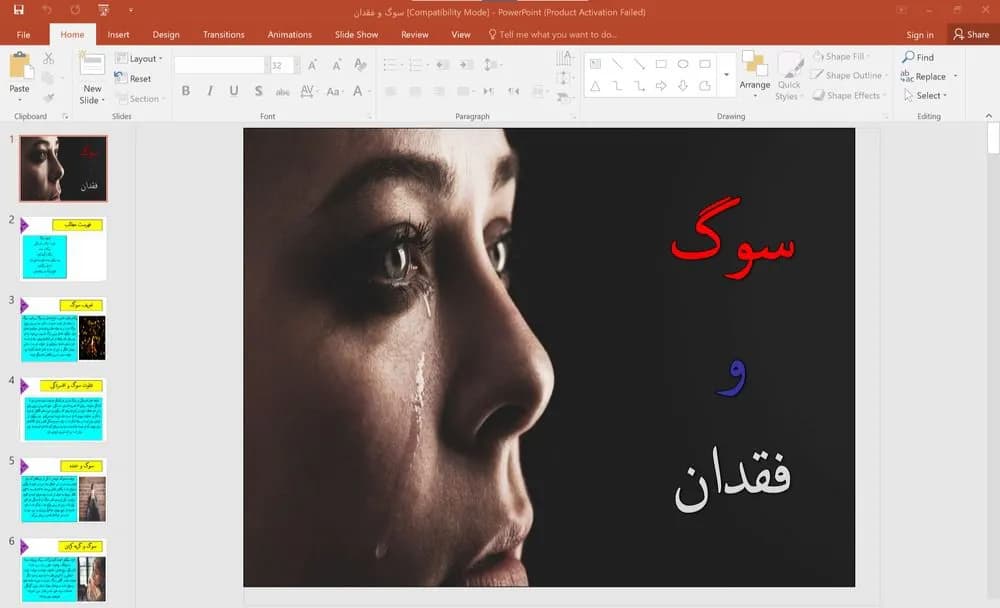Click the Font Color A button

[x=358, y=91]
